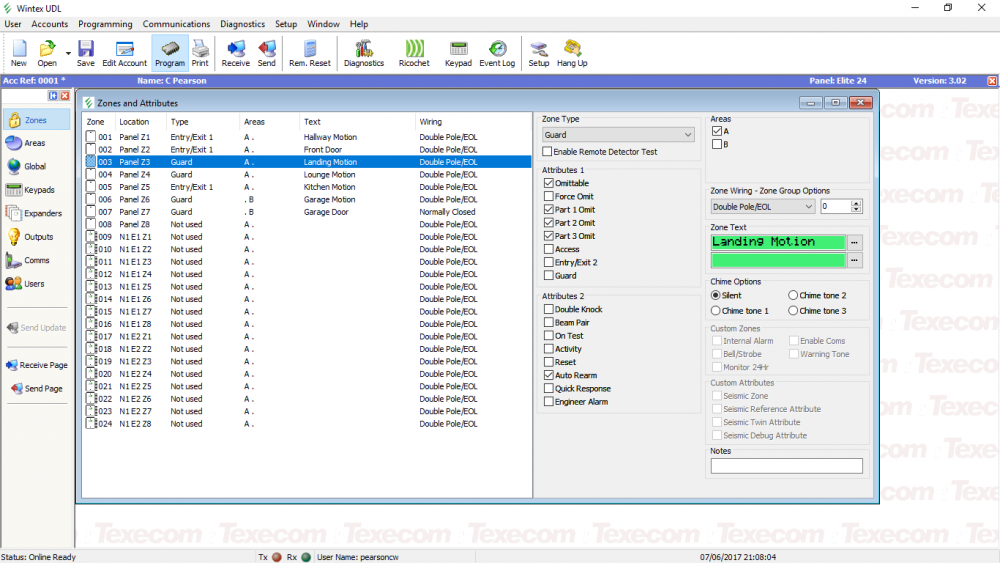Open the Zone Wiring dropdown

tap(808, 207)
